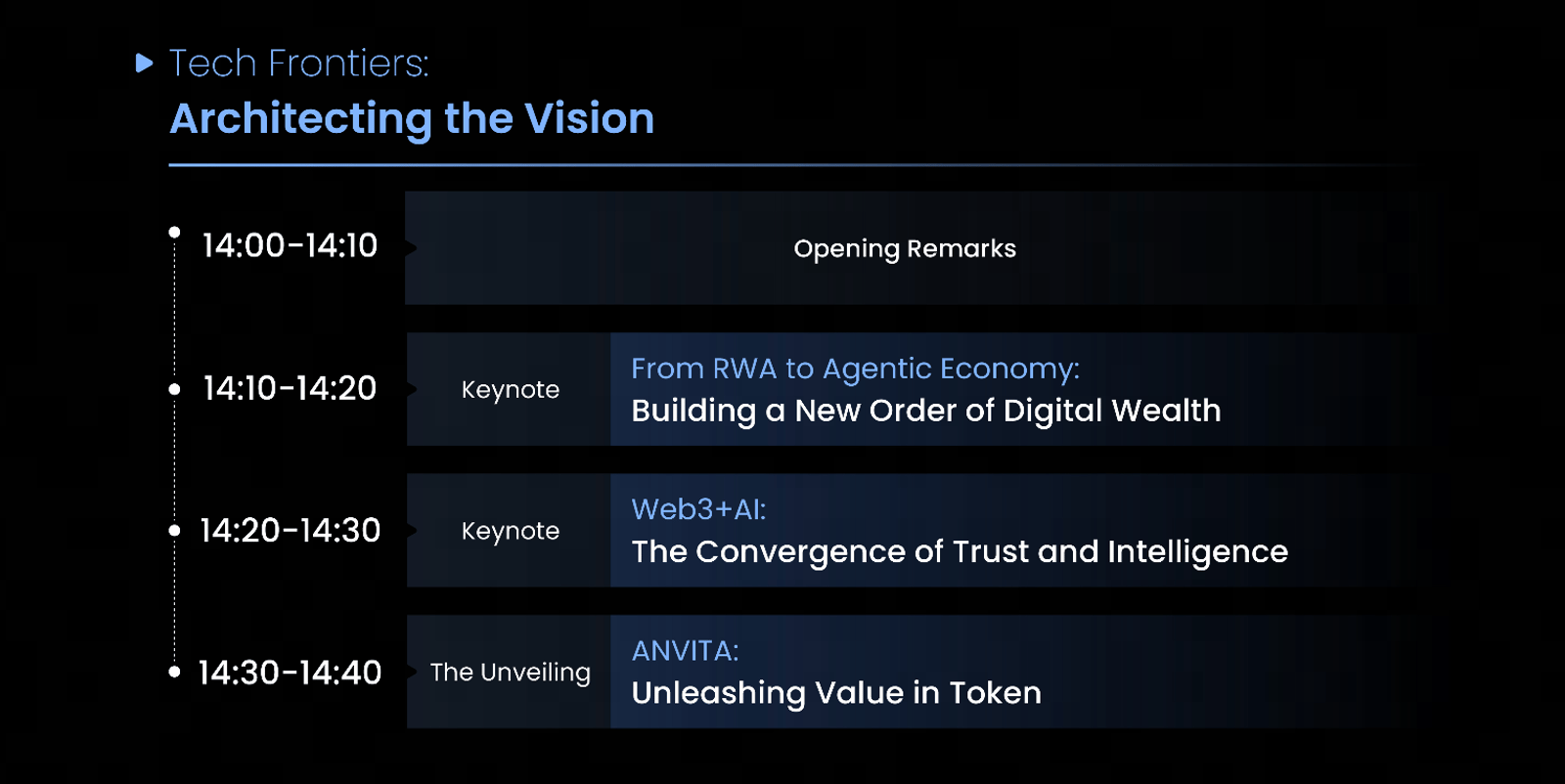Click "Building a New Order of Digital Wealth"
1565x784 pixels.
pos(925,411)
